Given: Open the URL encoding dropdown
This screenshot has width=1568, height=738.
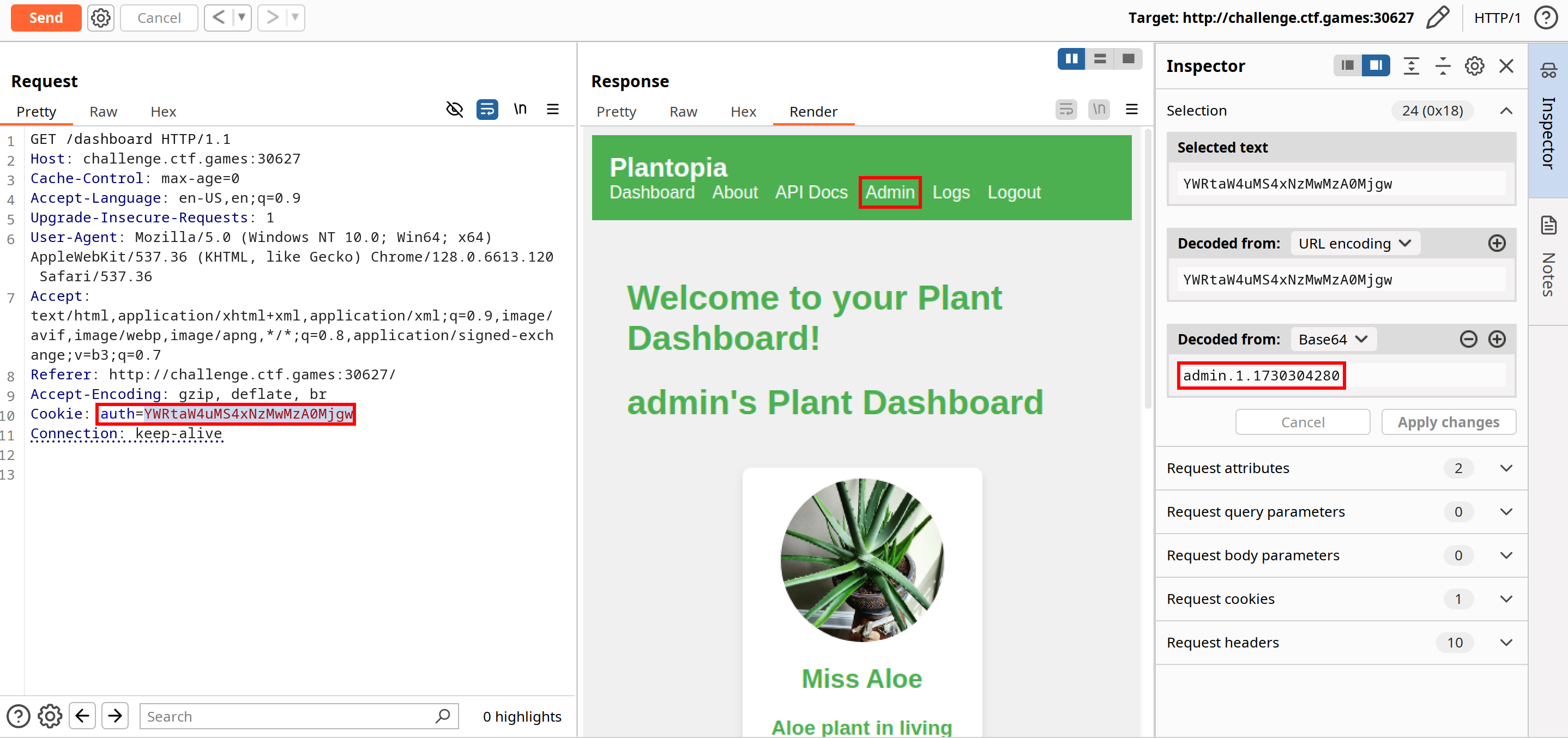Looking at the screenshot, I should (x=1354, y=243).
